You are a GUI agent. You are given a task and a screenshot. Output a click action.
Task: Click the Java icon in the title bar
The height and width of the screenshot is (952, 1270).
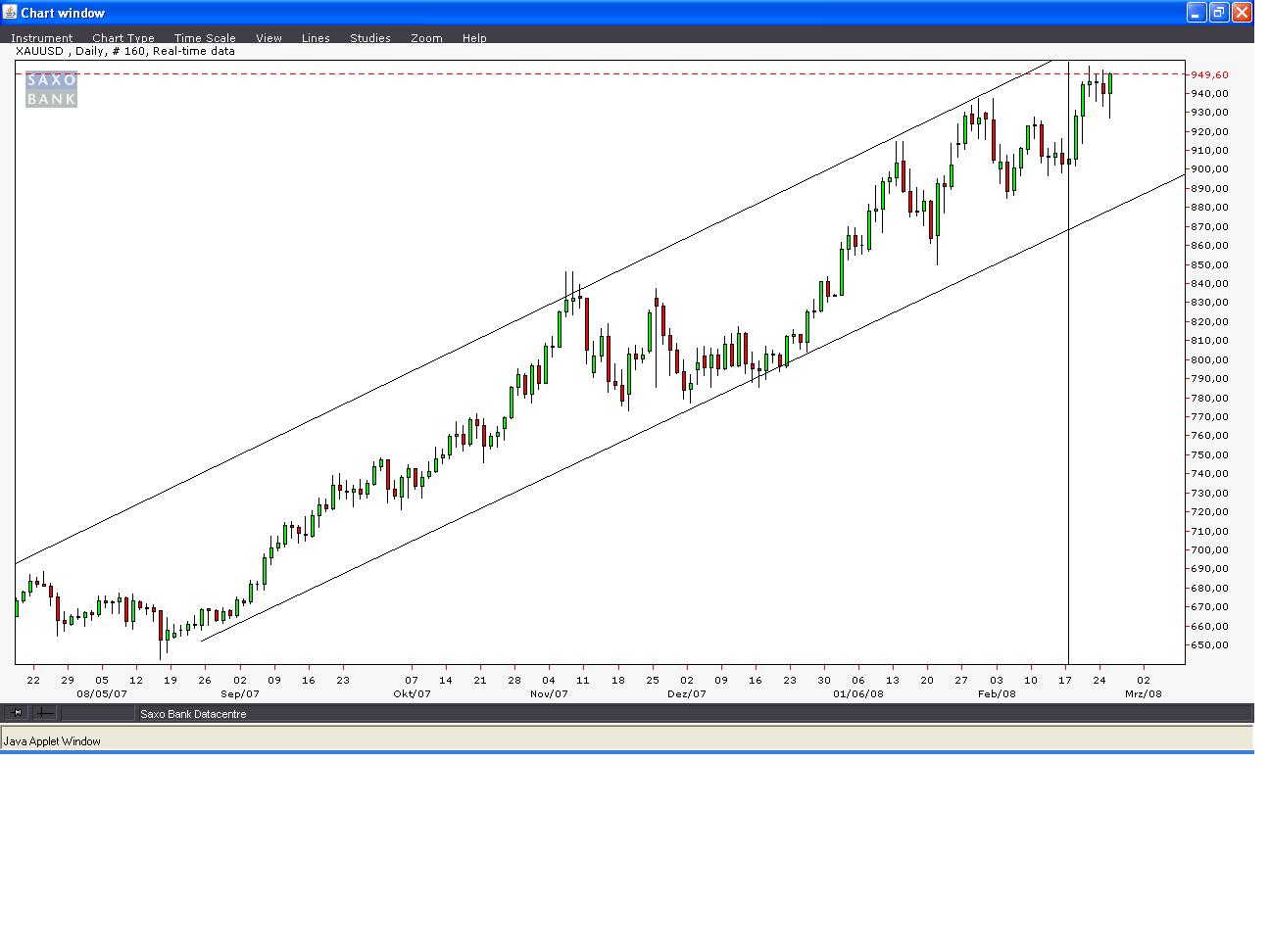[11, 13]
